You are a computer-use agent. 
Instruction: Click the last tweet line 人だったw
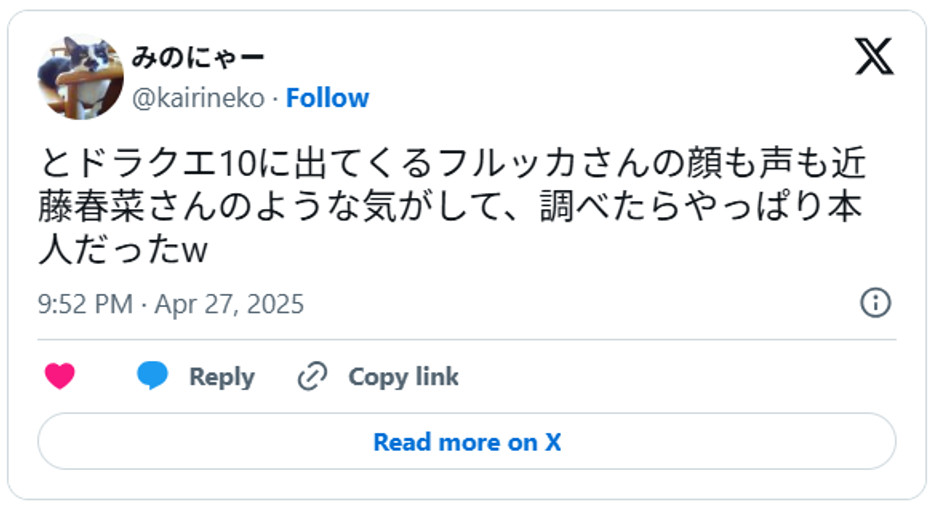pos(122,251)
